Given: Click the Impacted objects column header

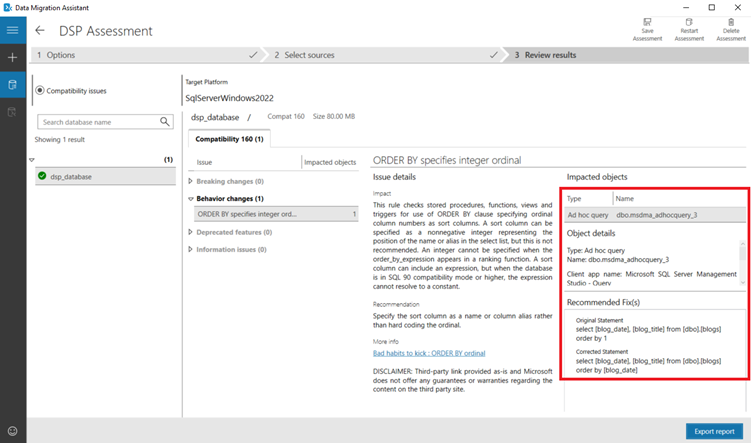Looking at the screenshot, I should coord(330,162).
